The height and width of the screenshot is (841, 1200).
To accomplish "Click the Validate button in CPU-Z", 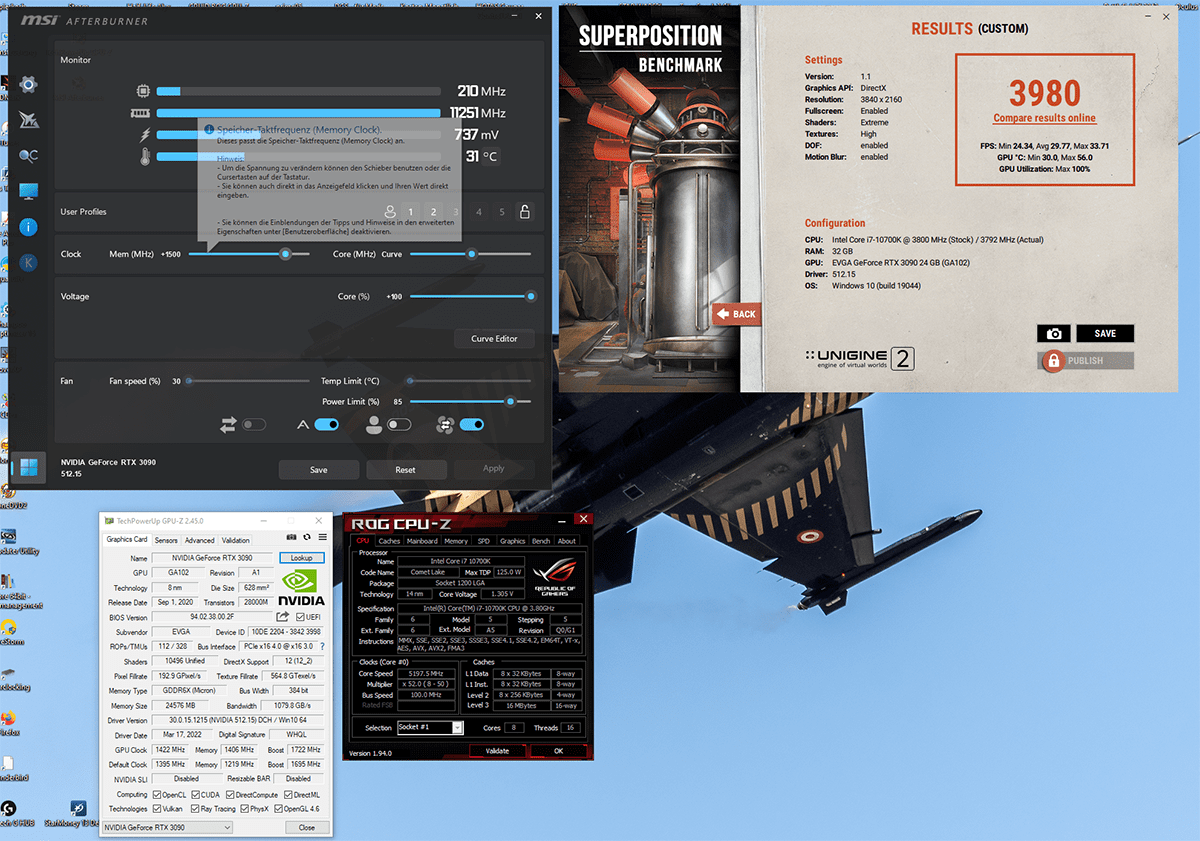I will [497, 750].
